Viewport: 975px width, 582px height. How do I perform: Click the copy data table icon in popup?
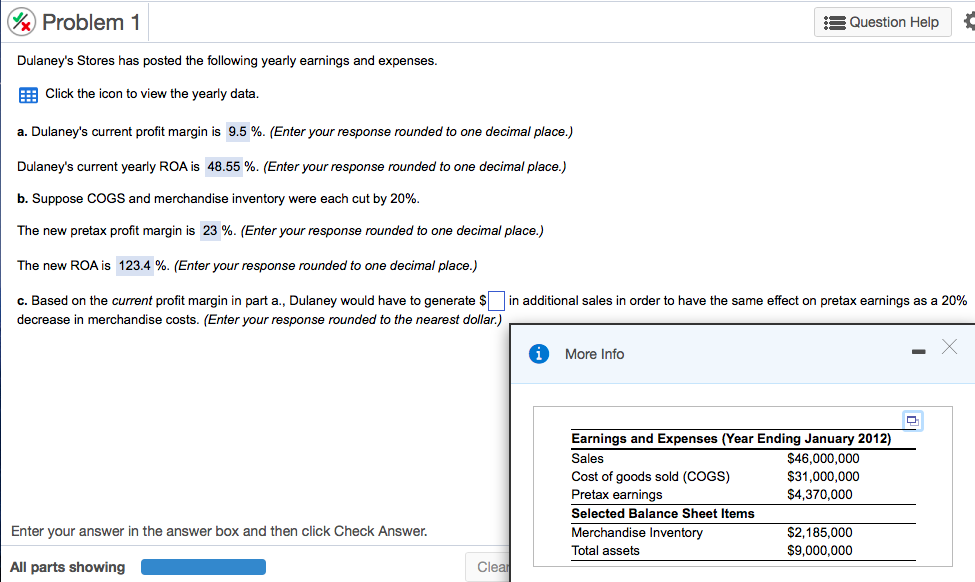[x=912, y=421]
